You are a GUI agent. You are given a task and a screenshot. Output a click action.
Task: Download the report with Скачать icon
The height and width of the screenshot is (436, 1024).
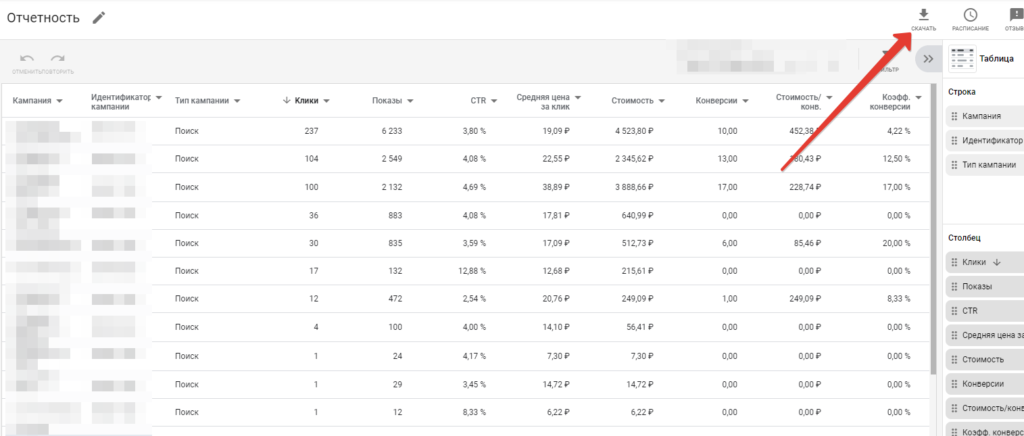point(924,15)
